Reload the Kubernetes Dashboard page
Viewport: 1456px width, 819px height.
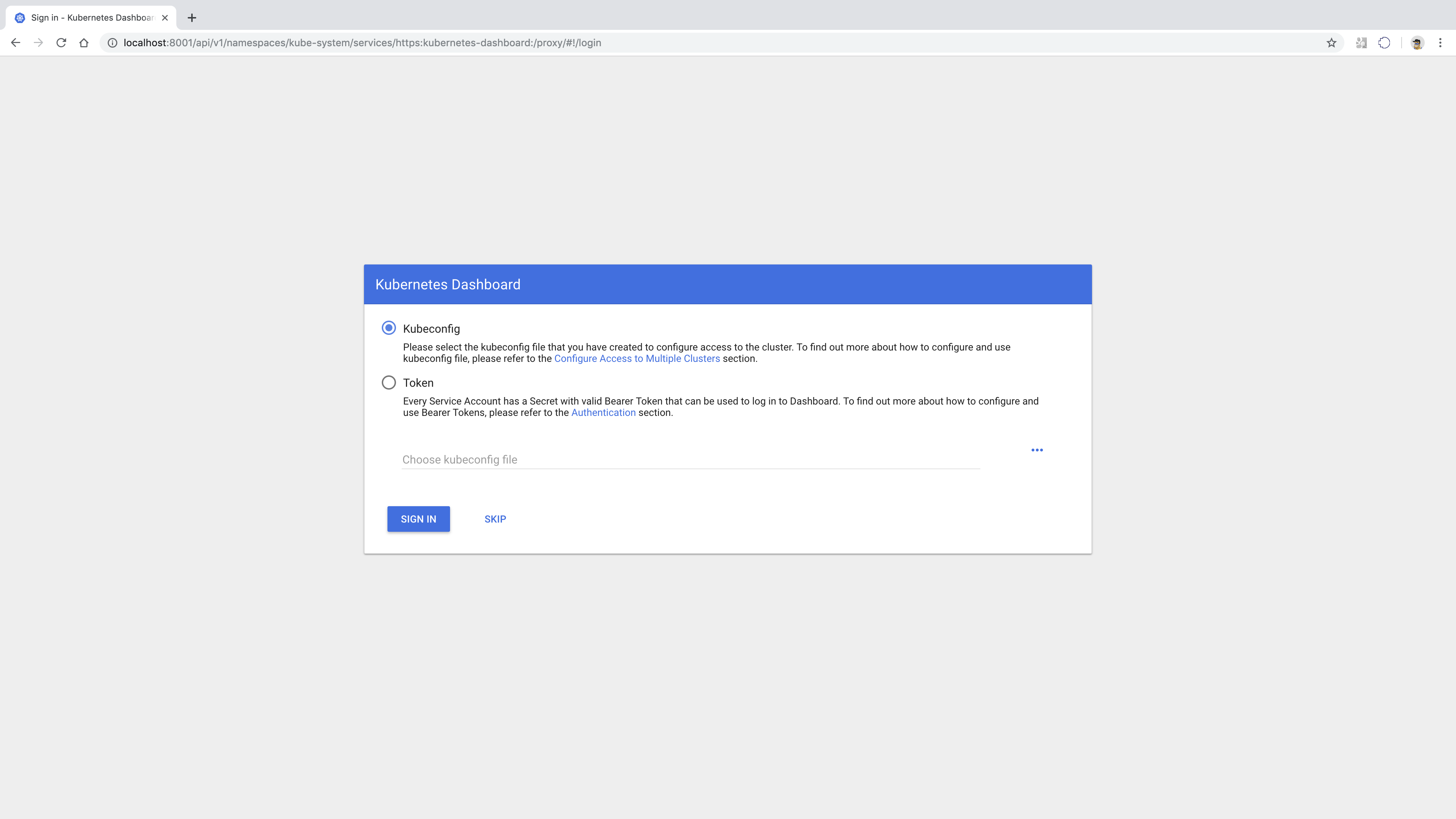click(x=61, y=43)
